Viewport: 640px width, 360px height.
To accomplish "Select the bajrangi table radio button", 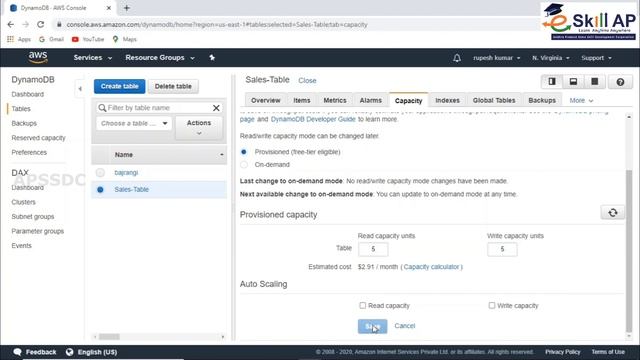I will point(100,173).
